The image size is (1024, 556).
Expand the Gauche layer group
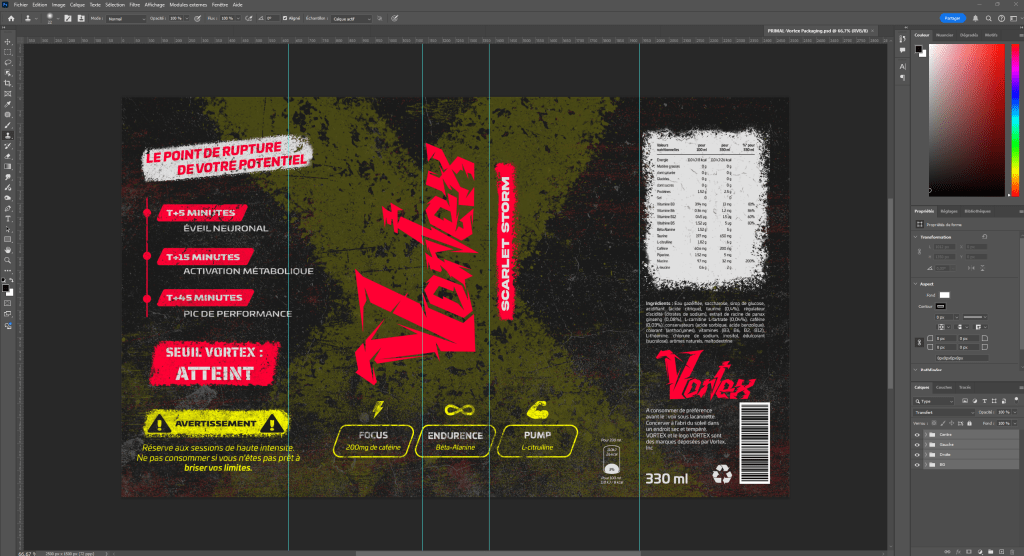pos(926,445)
